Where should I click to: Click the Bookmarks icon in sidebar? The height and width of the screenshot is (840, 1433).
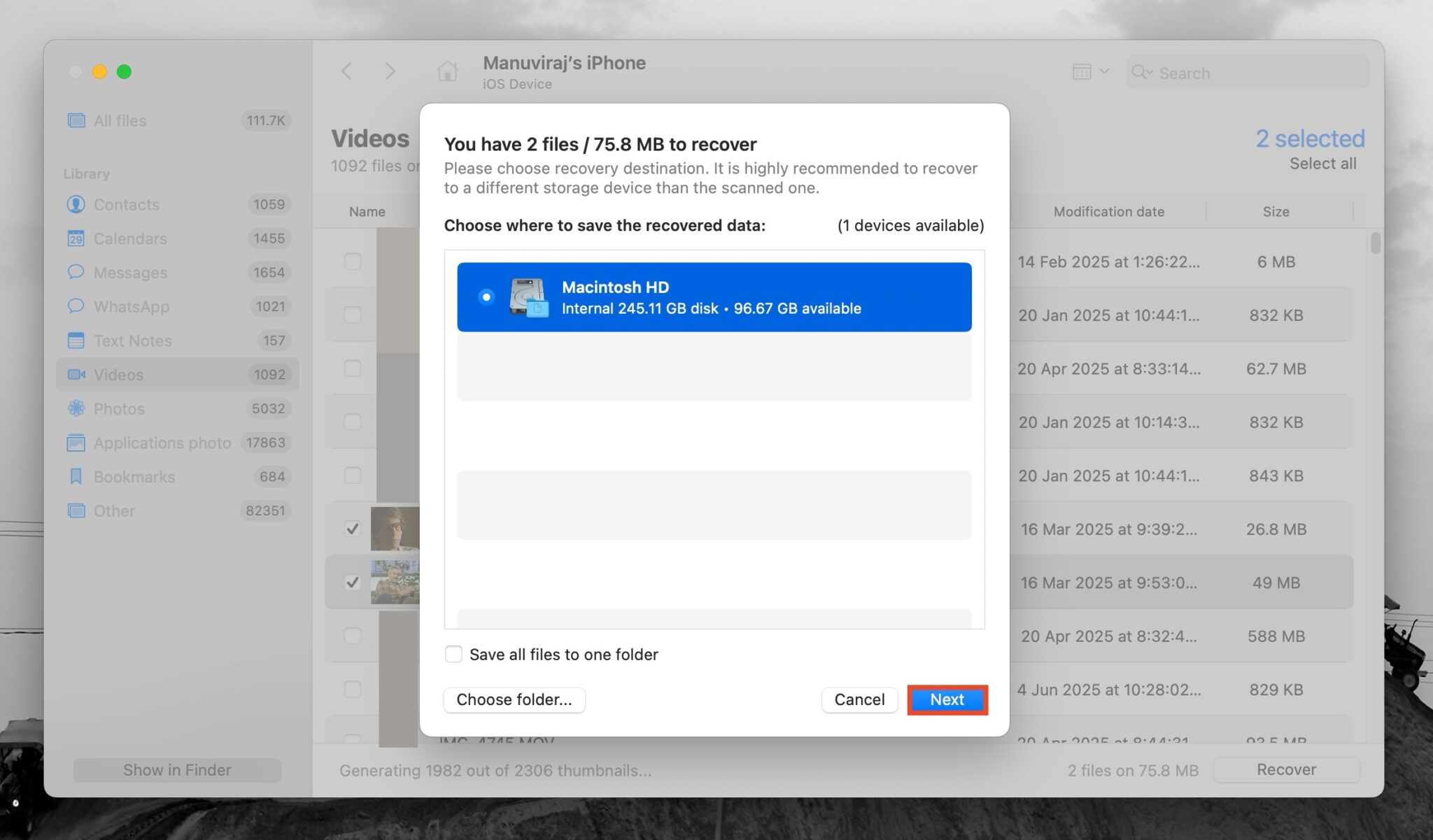click(x=77, y=476)
